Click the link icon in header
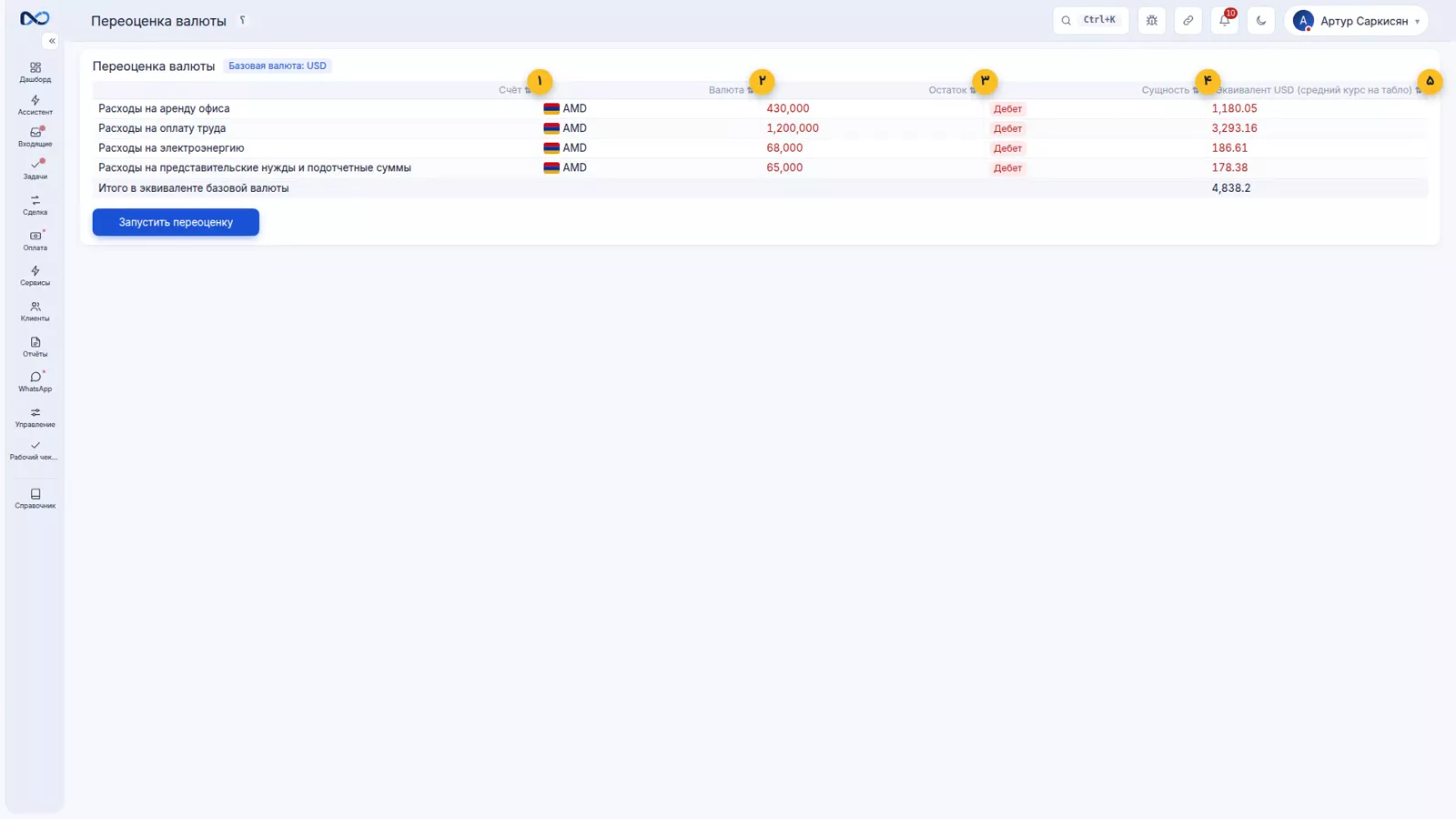 [x=1188, y=20]
